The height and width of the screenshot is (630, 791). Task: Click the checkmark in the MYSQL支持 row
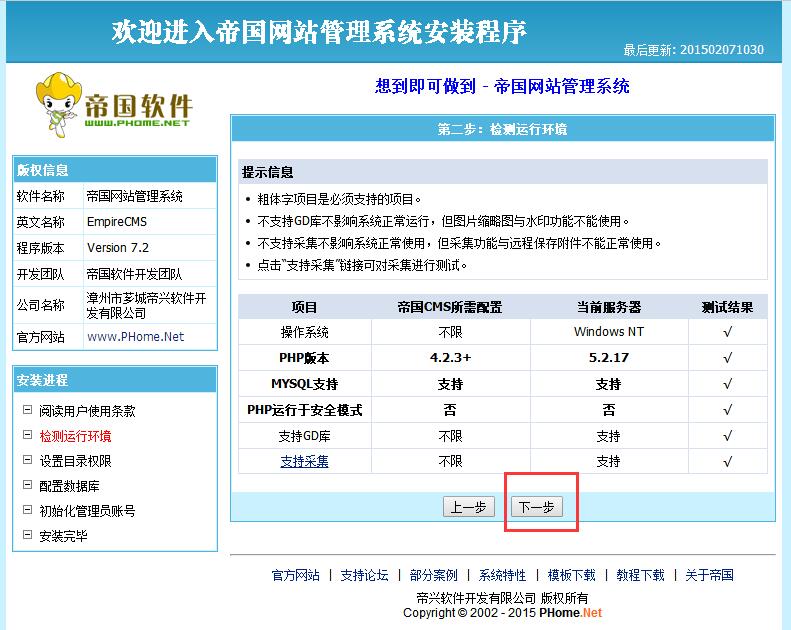click(727, 384)
